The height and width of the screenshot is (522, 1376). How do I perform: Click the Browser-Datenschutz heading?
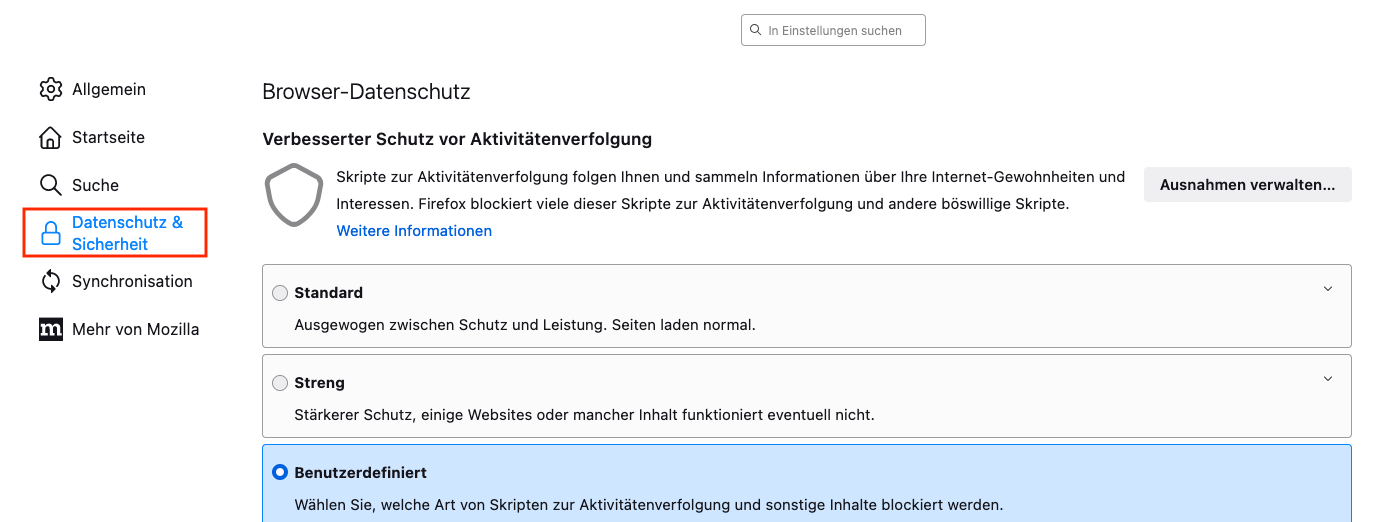366,92
